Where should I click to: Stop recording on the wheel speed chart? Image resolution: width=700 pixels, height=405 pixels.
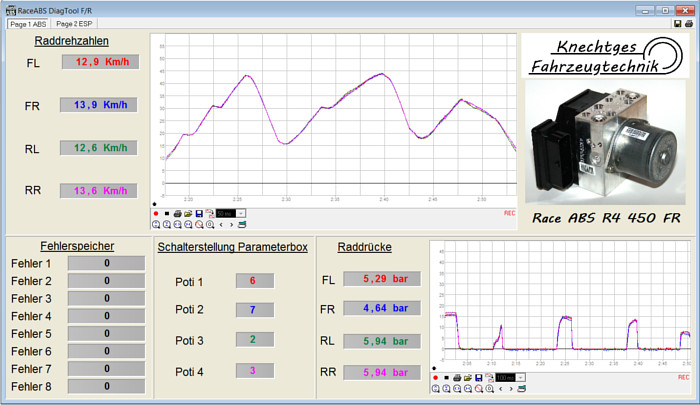(167, 213)
